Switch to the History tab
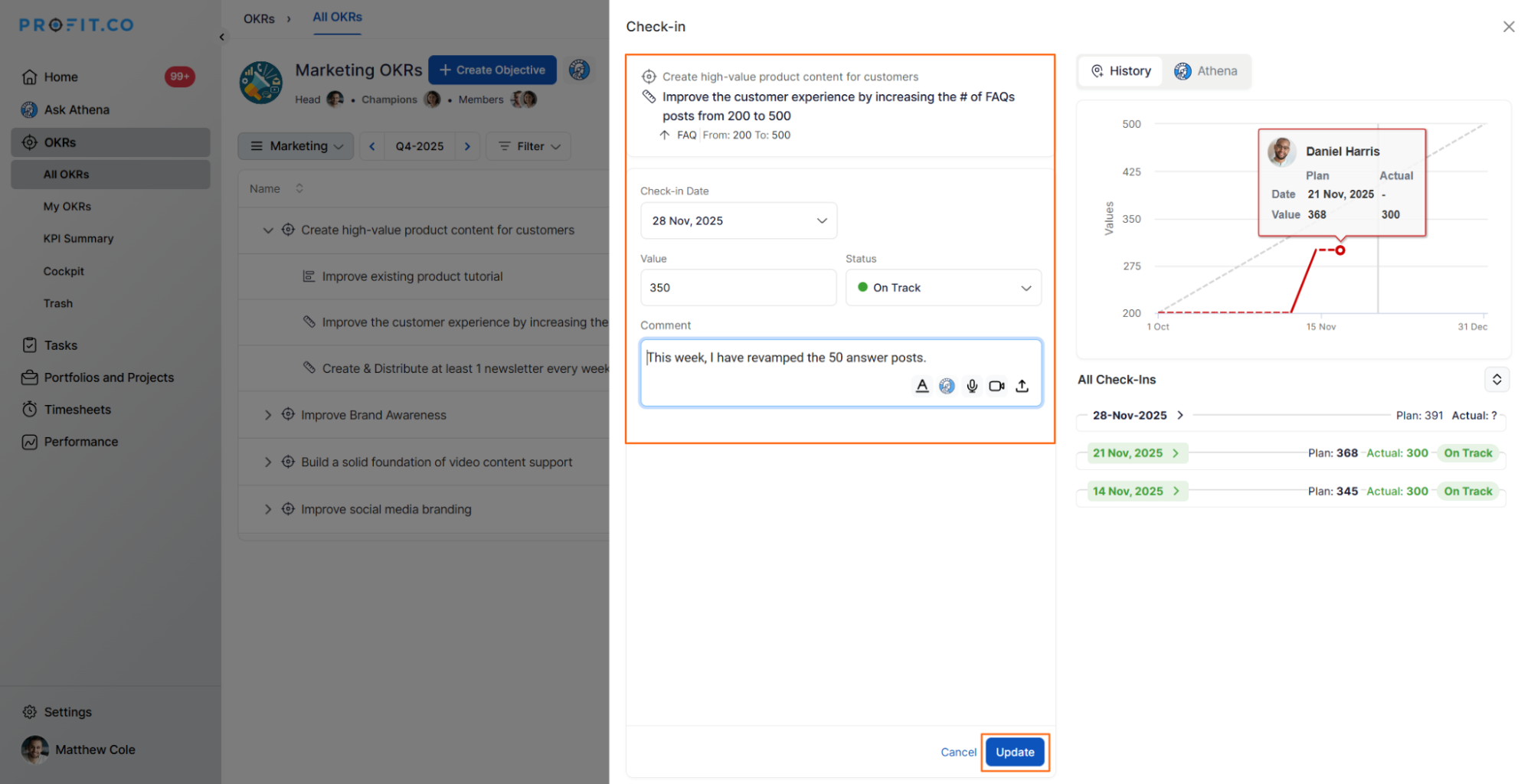 (1120, 71)
